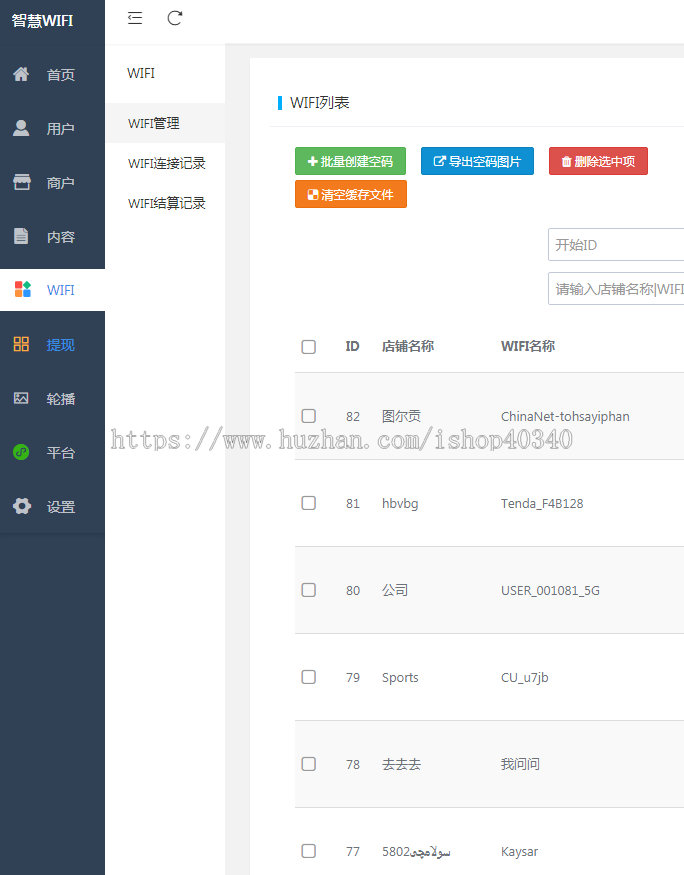Image resolution: width=684 pixels, height=875 pixels.
Task: Click the green 批量创建空码 button
Action: point(350,161)
